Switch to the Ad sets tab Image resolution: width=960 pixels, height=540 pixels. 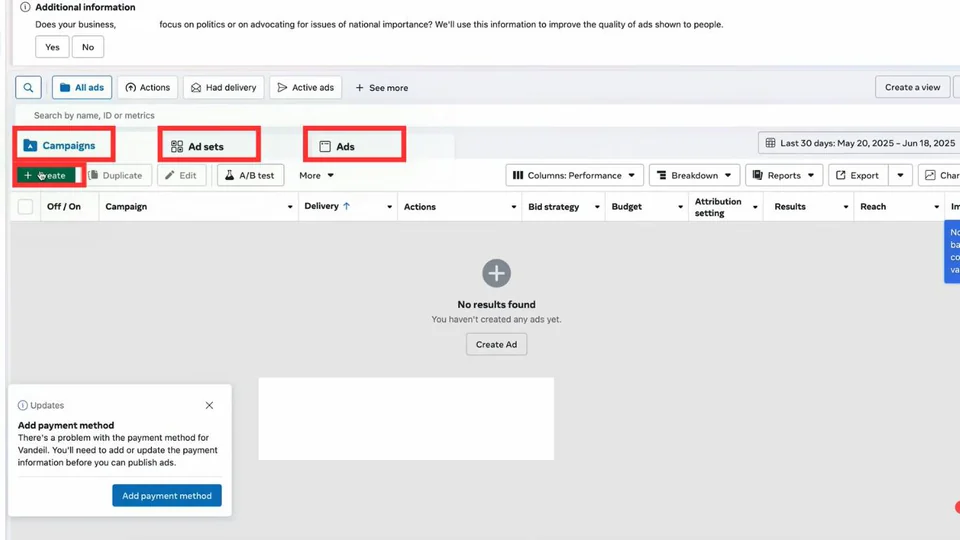tap(209, 146)
